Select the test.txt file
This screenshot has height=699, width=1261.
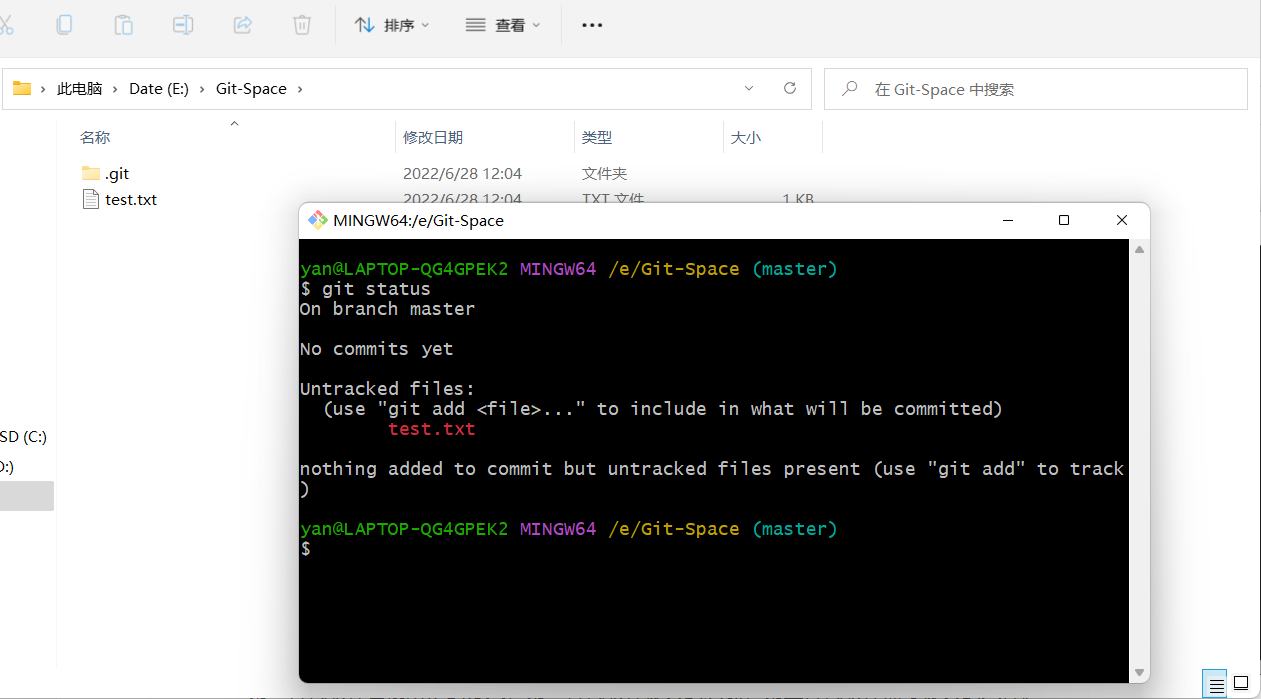click(130, 199)
